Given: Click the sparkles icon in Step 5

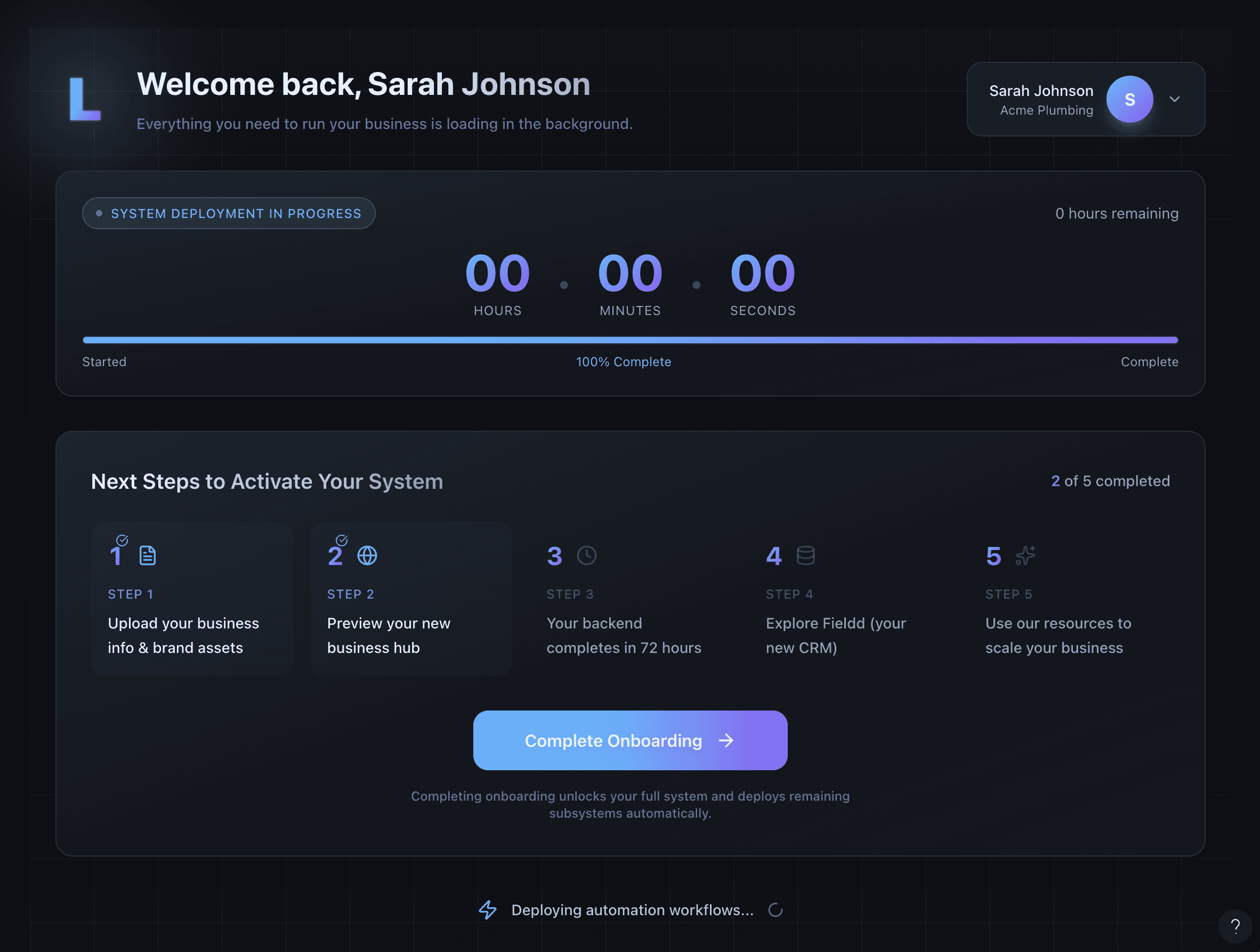Looking at the screenshot, I should tap(1025, 555).
